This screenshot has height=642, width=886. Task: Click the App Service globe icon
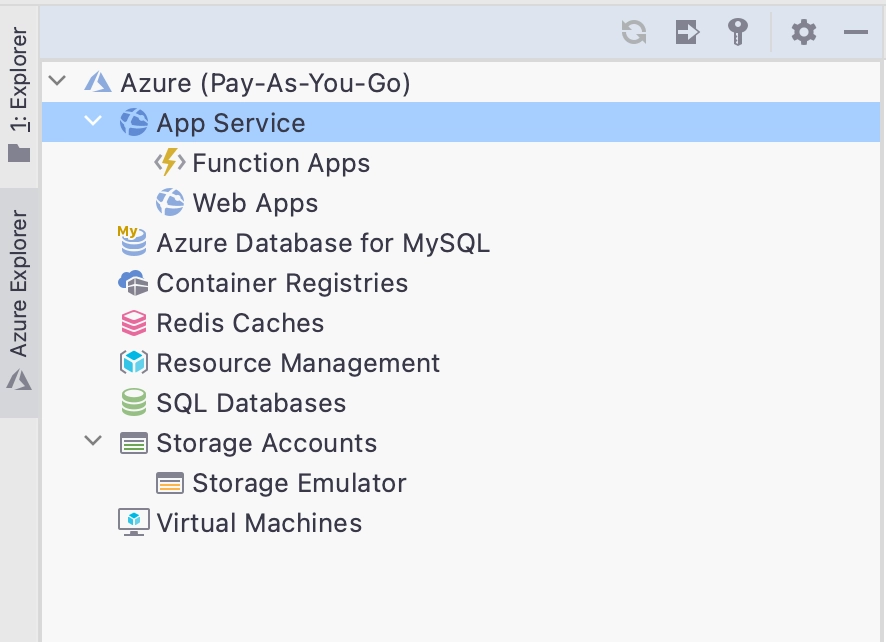coord(134,123)
